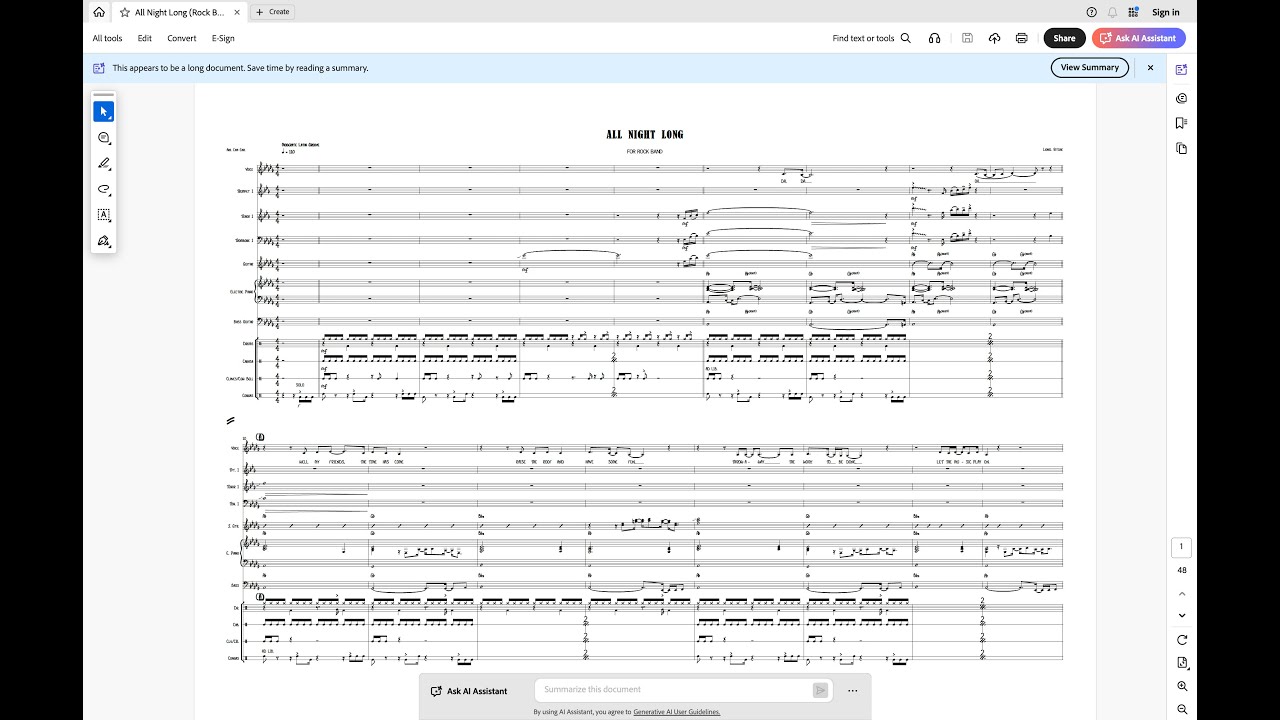
Task: Open the Bookmarks panel in right sidebar
Action: (x=1182, y=123)
